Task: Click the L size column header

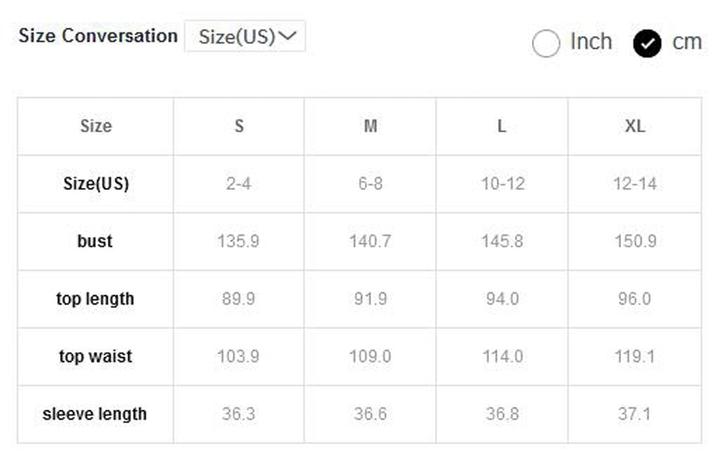Action: point(502,126)
